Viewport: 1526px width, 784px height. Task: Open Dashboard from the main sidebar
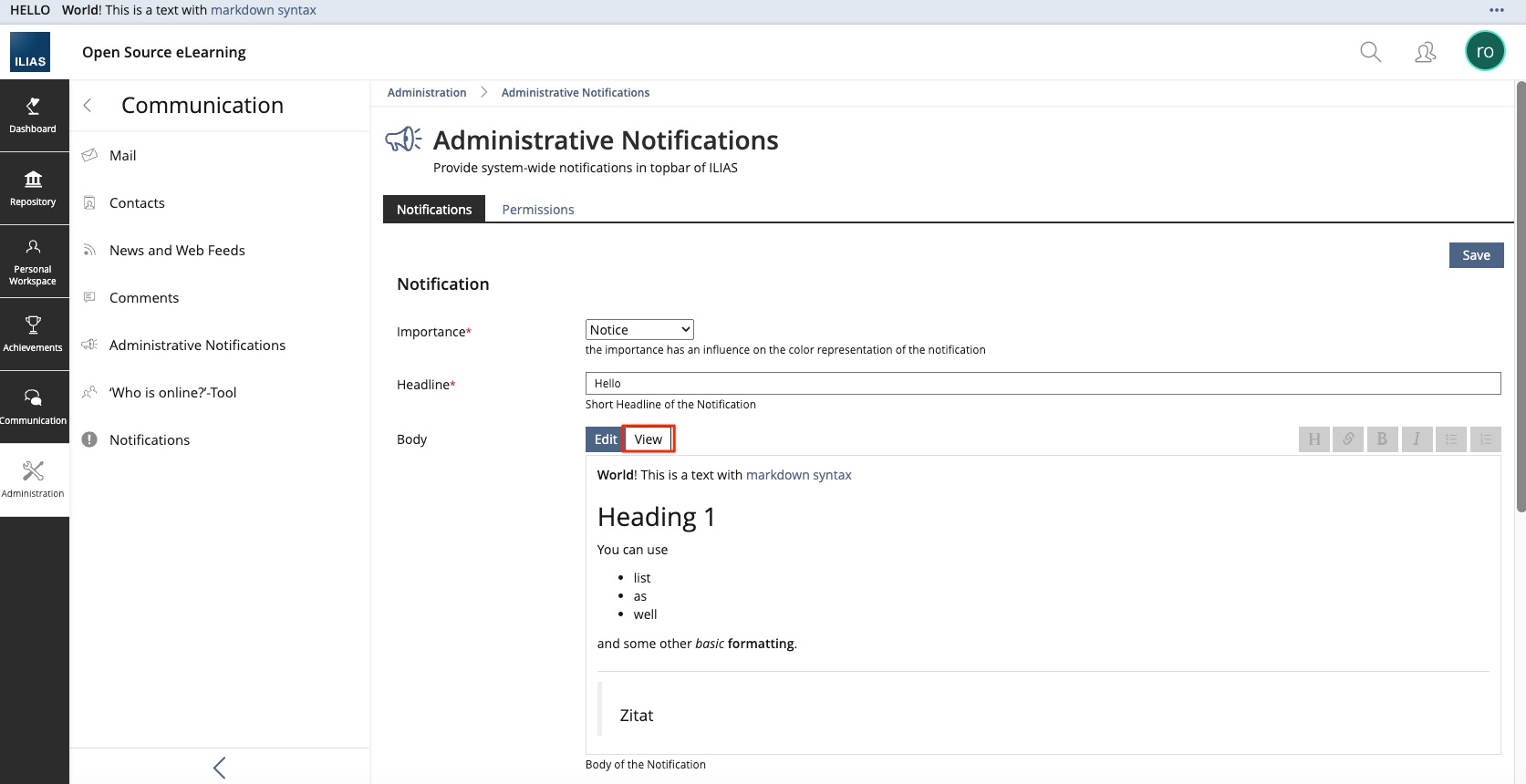click(34, 116)
